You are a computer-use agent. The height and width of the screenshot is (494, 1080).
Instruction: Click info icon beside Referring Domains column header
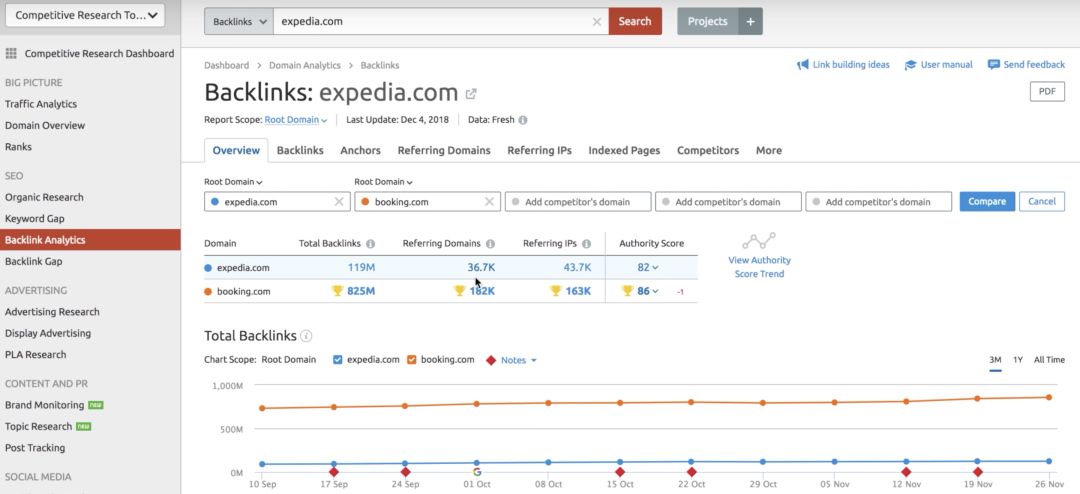[x=490, y=243]
